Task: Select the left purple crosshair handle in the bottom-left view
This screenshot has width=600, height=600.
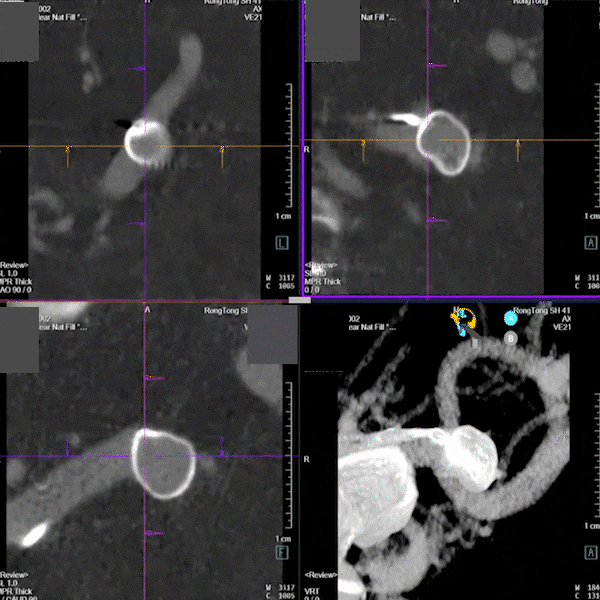Action: click(x=68, y=445)
